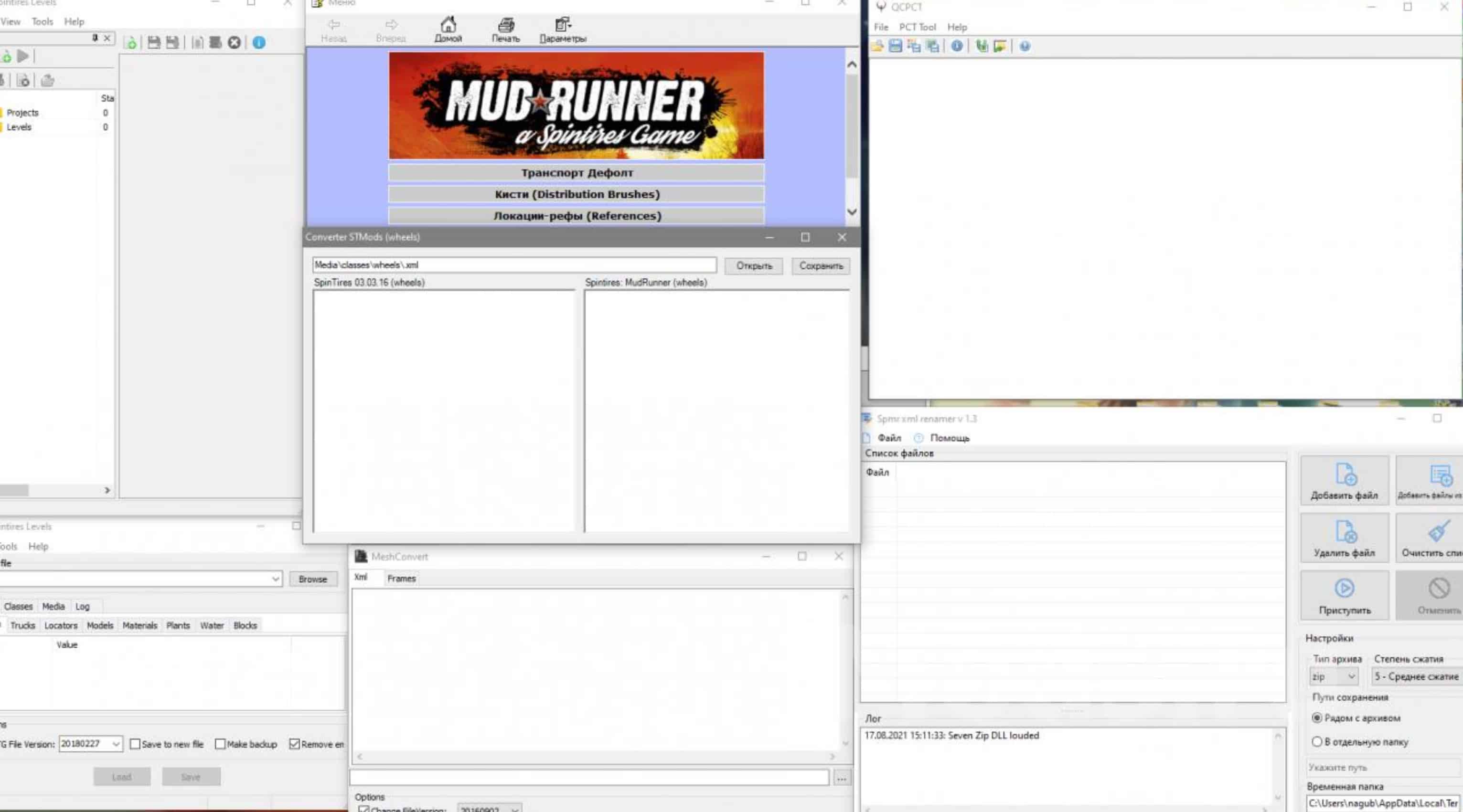Click the blue info icon in Spintires Levels toolbar
1463x812 pixels.
click(x=259, y=42)
